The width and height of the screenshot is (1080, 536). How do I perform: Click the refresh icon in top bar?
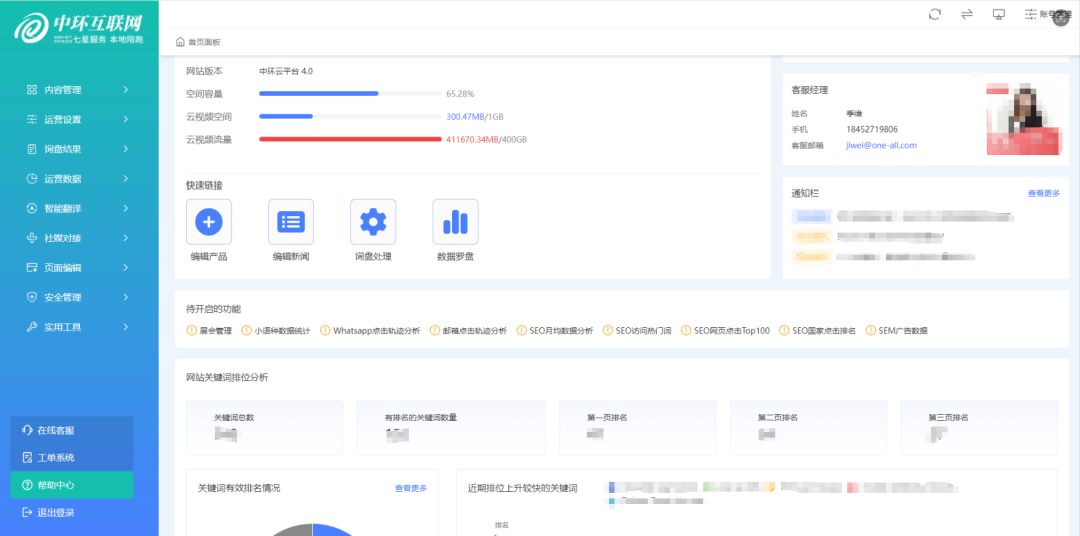(x=935, y=14)
